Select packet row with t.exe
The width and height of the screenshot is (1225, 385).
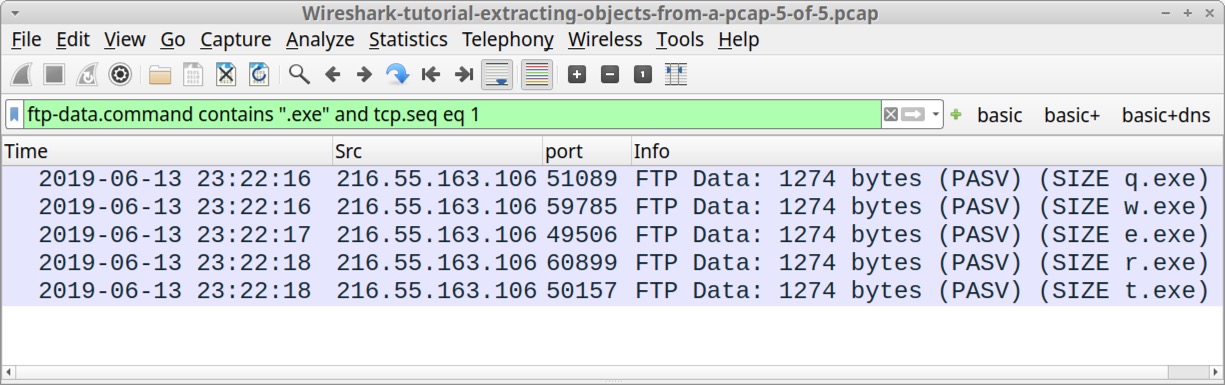pos(612,291)
